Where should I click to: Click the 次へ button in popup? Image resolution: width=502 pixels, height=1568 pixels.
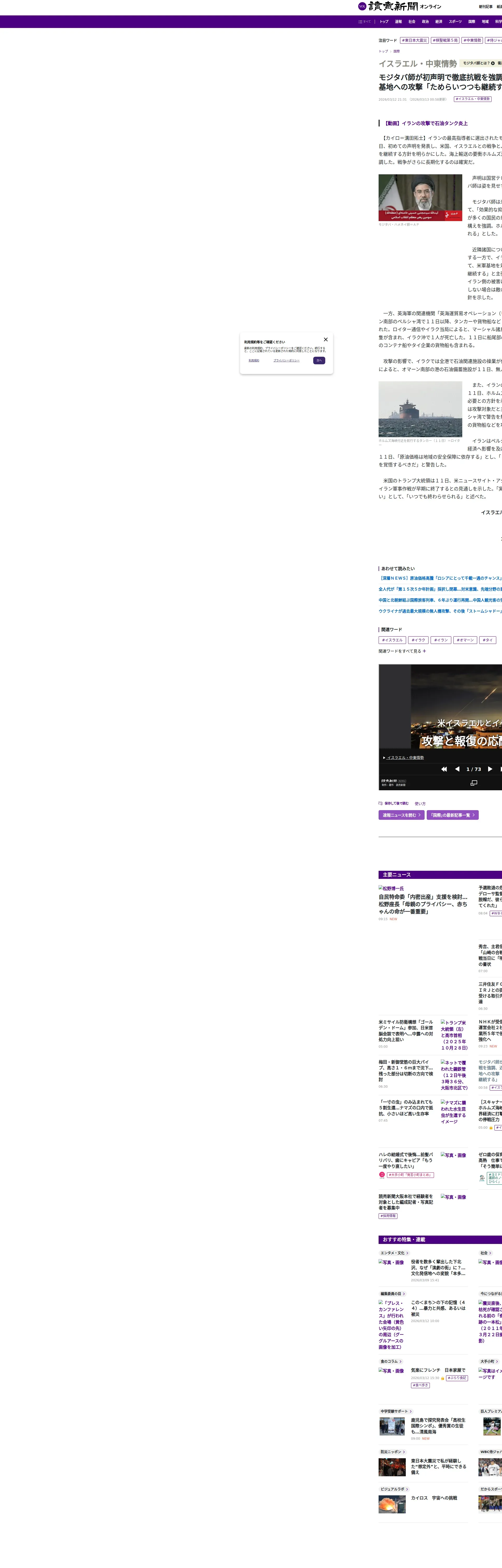pos(319,360)
